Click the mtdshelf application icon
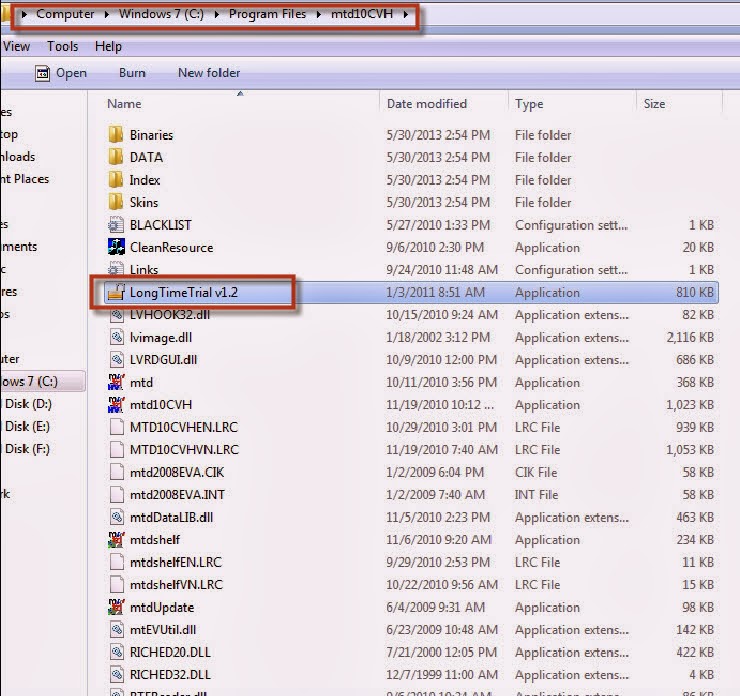 (x=116, y=540)
